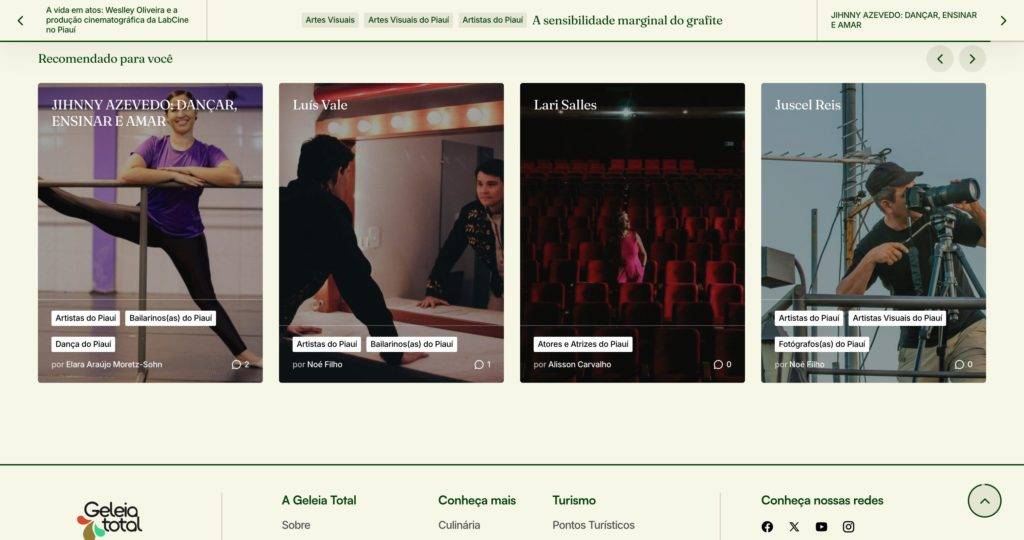Screen dimensions: 1024x540
Task: Click the scroll-to-top arrow button
Action: point(984,500)
